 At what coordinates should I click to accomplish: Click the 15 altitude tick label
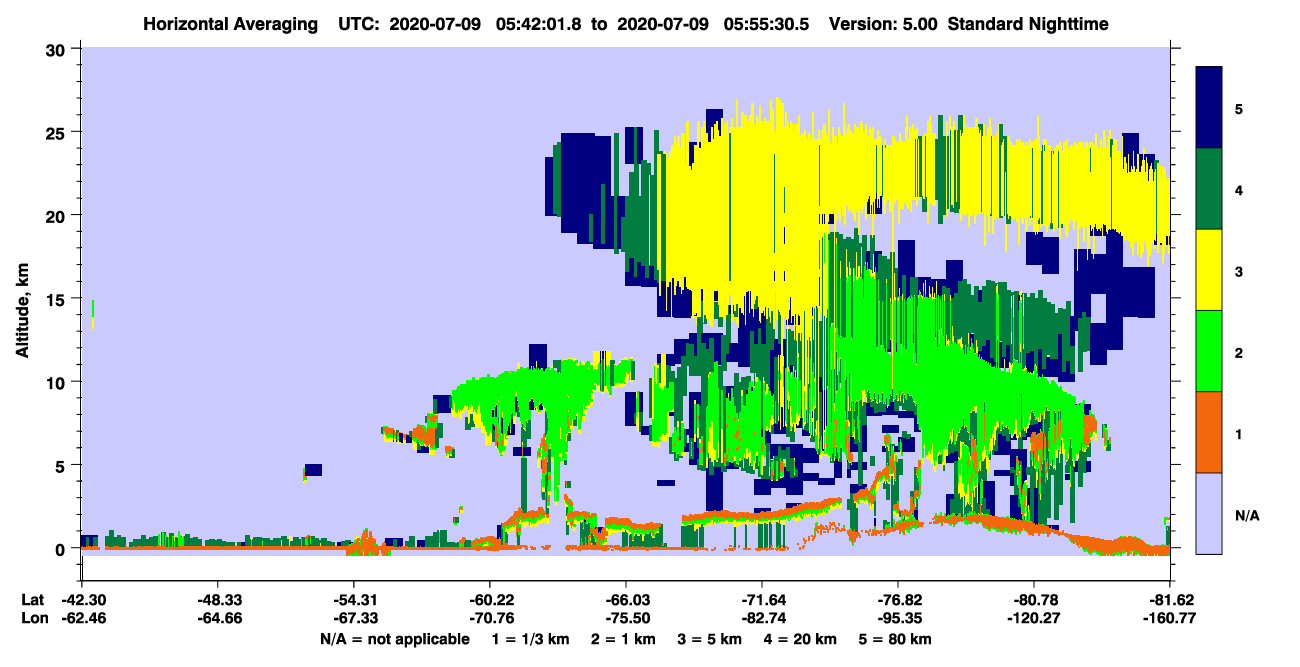[57, 299]
